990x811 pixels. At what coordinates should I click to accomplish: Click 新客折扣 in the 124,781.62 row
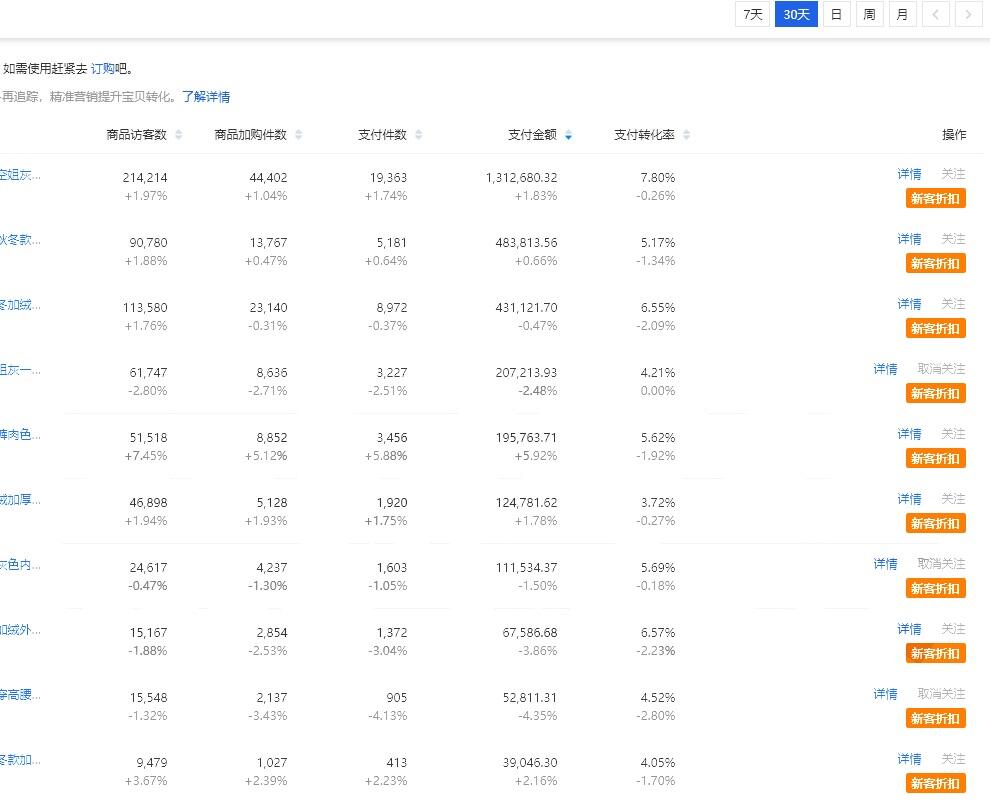coord(935,524)
